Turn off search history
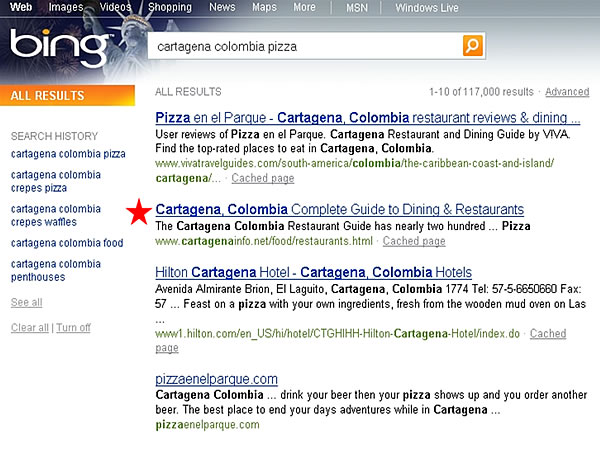 tap(73, 328)
